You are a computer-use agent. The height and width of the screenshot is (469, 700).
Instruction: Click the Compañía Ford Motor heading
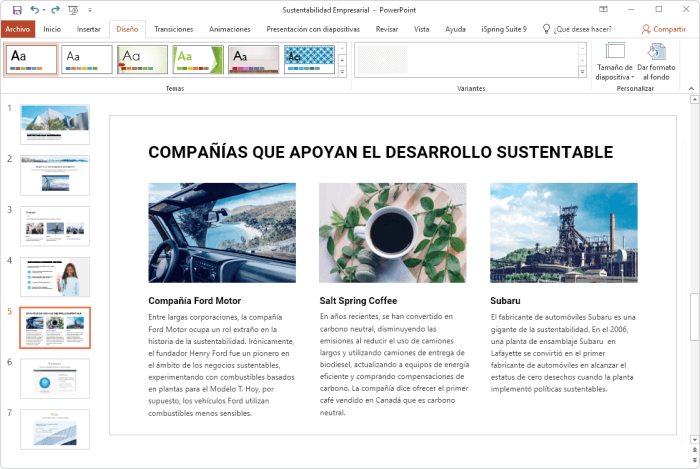tap(195, 301)
